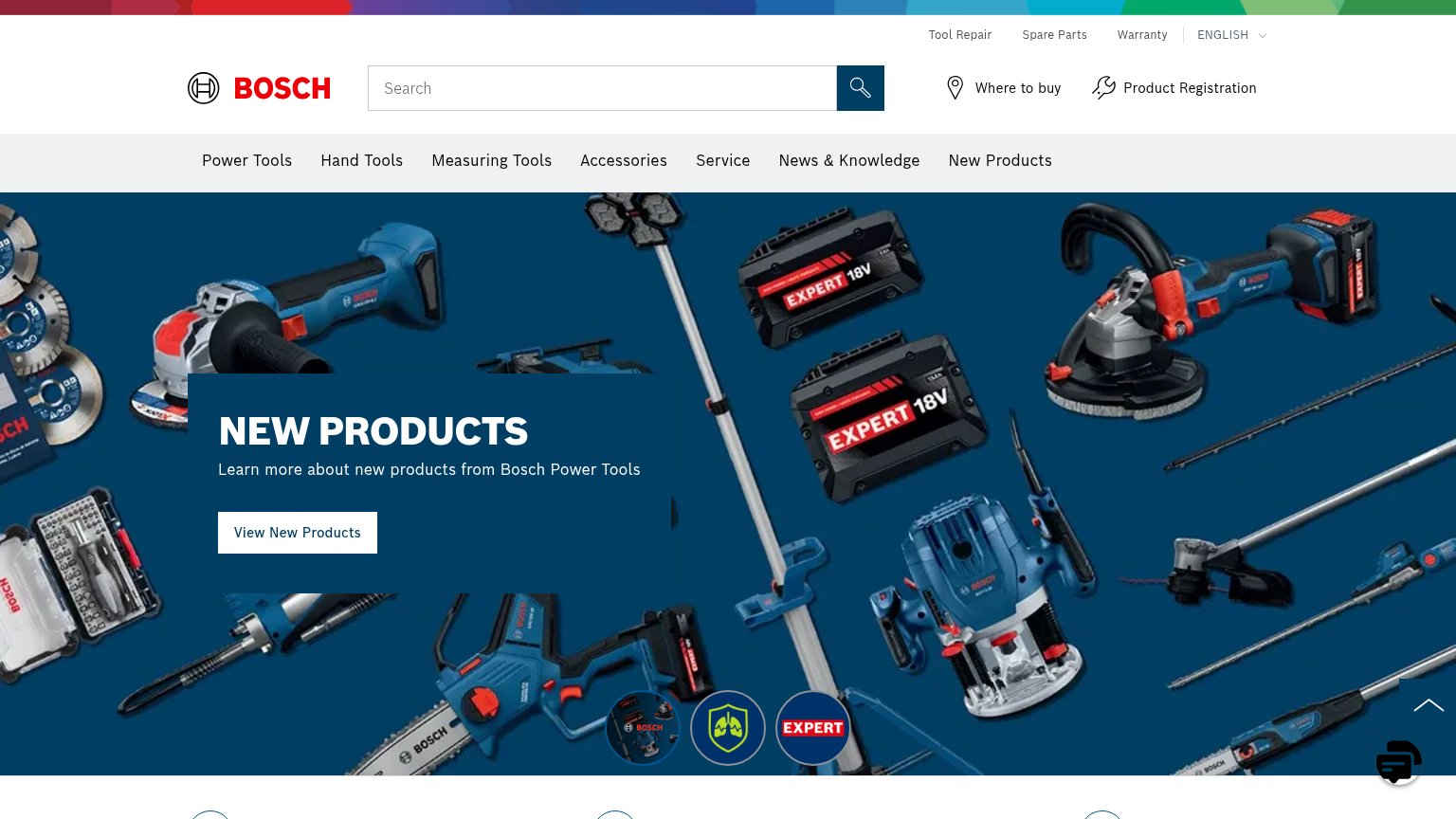
Task: Click the scroll-to-top arrow button
Action: [x=1428, y=705]
